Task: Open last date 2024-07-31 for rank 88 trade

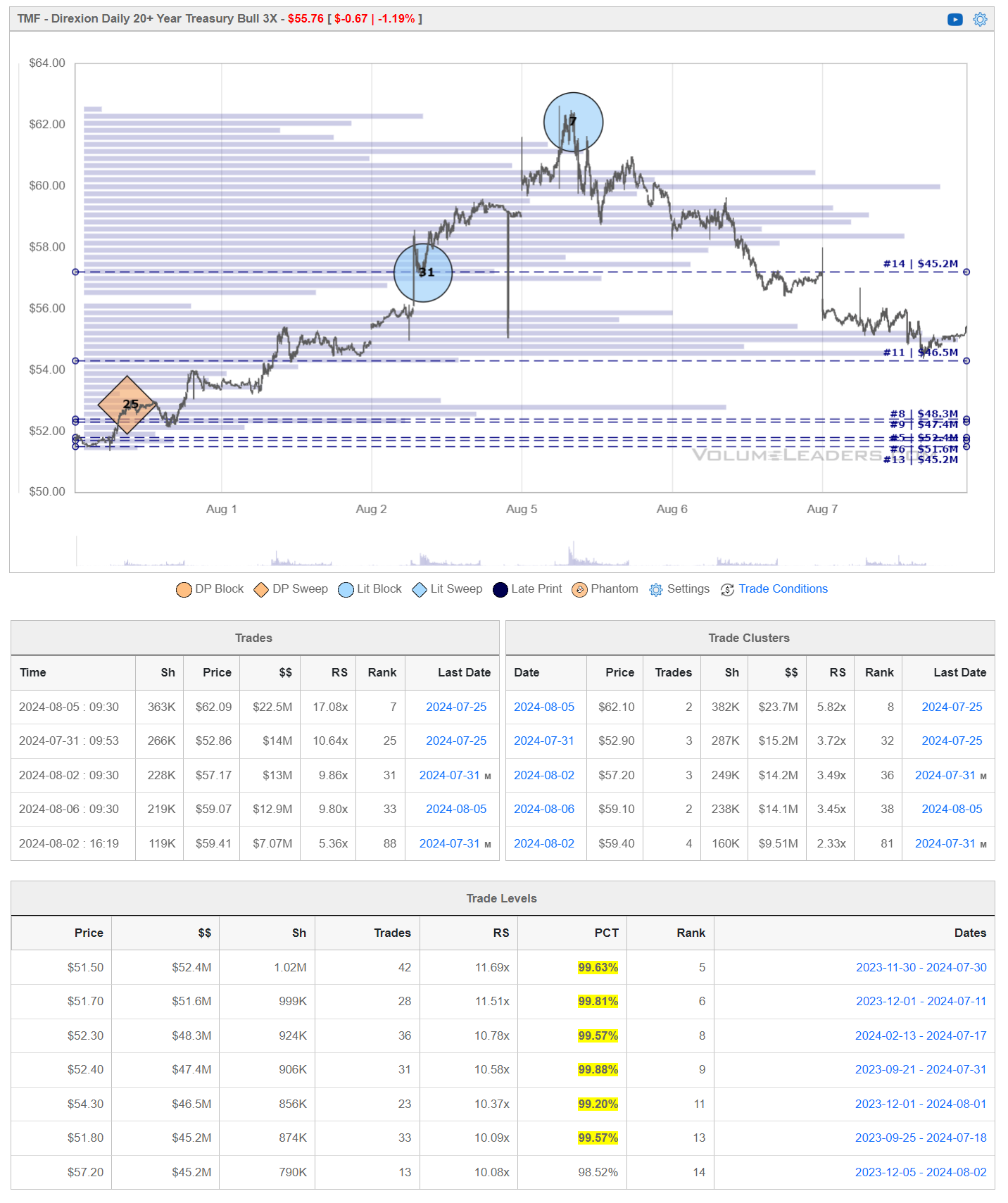Action: tap(450, 844)
